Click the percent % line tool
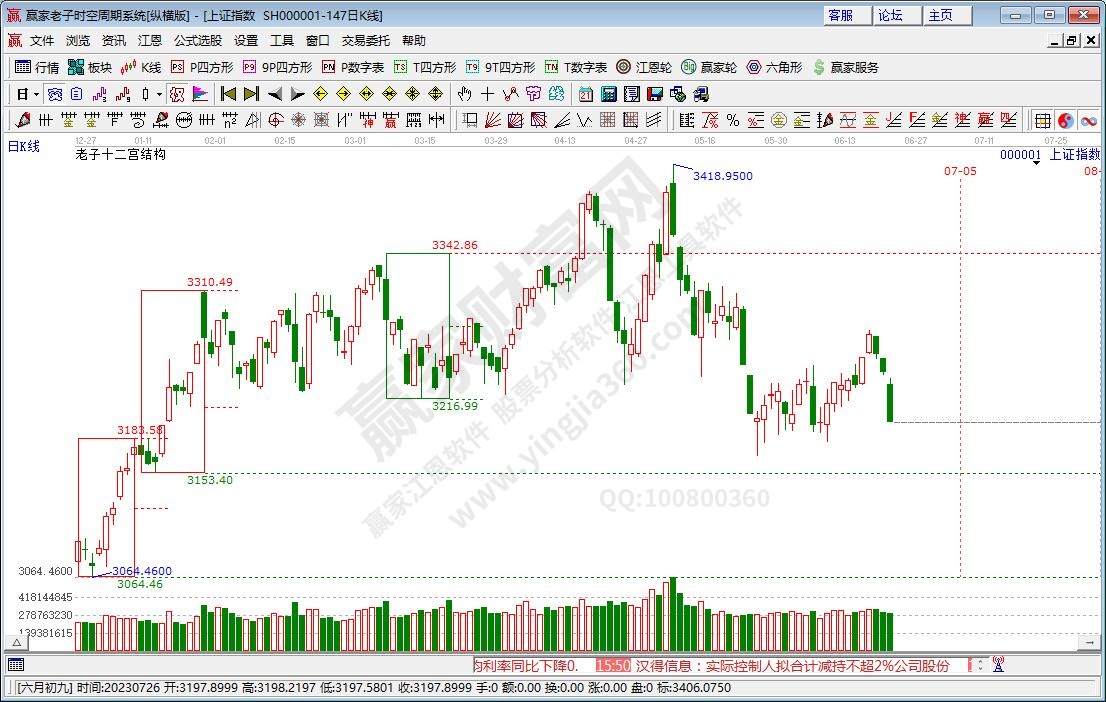Screen dimensions: 1106x702 [x=733, y=120]
